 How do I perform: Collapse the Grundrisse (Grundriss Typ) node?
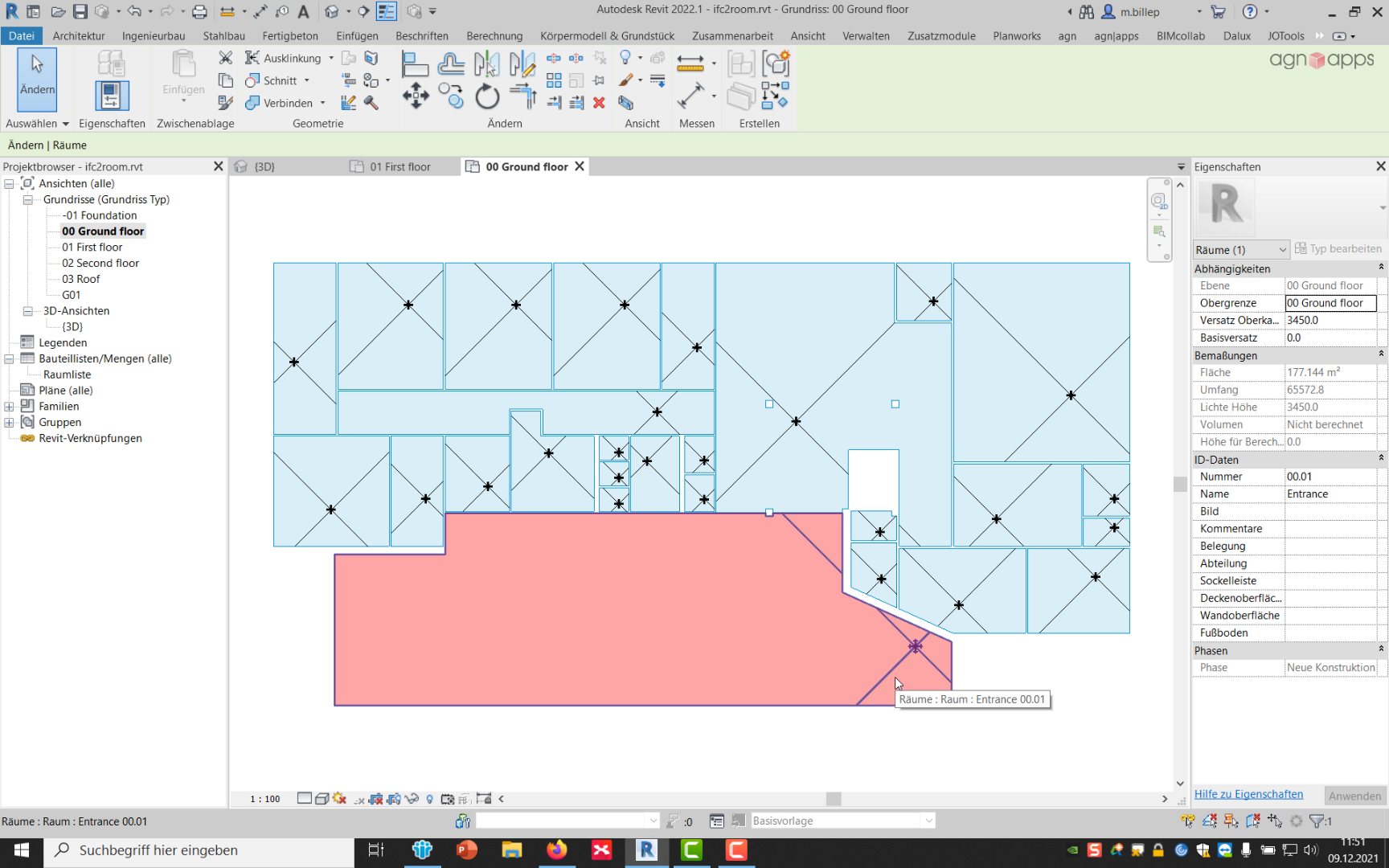click(x=28, y=200)
